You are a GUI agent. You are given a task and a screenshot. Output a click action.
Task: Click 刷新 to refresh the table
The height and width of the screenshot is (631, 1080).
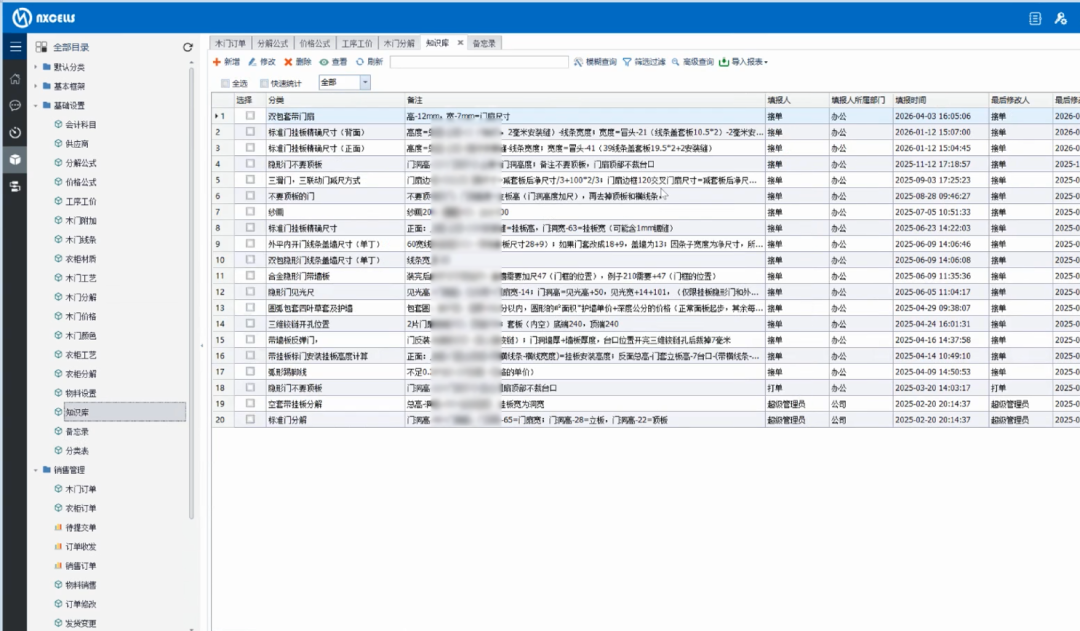pos(369,62)
